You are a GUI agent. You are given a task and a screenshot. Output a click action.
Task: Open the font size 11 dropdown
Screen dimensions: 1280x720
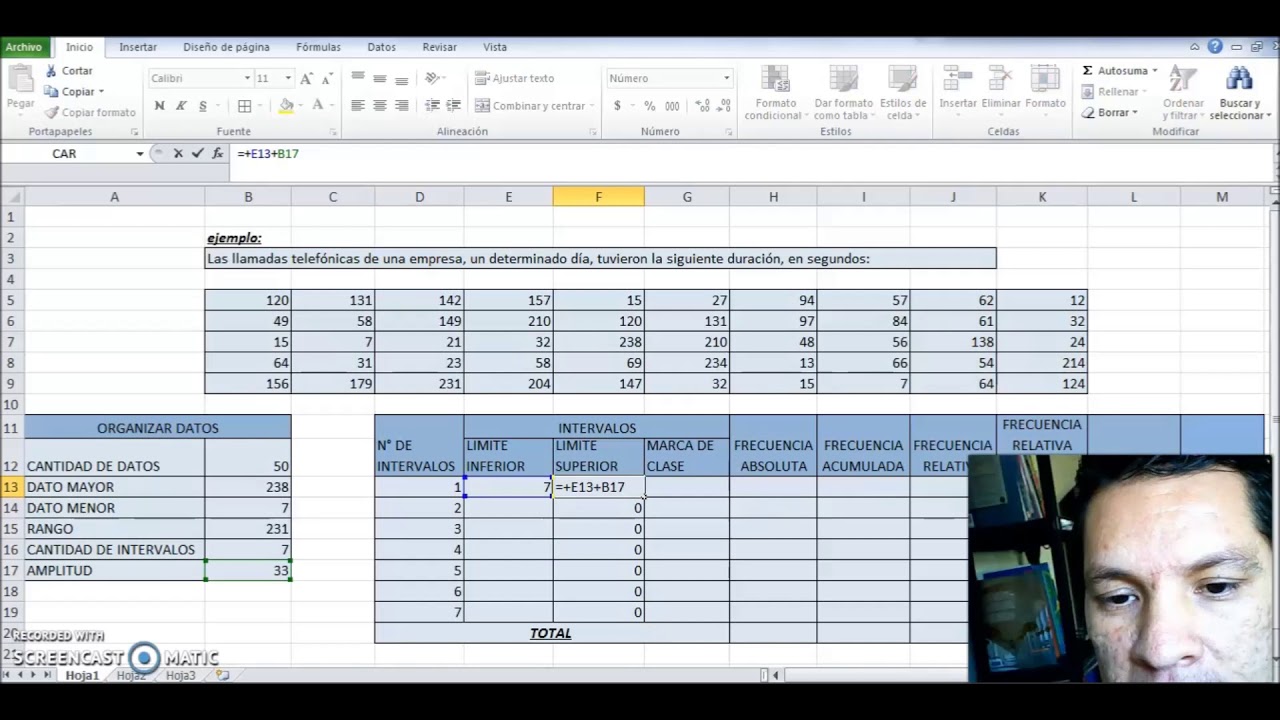click(x=288, y=78)
